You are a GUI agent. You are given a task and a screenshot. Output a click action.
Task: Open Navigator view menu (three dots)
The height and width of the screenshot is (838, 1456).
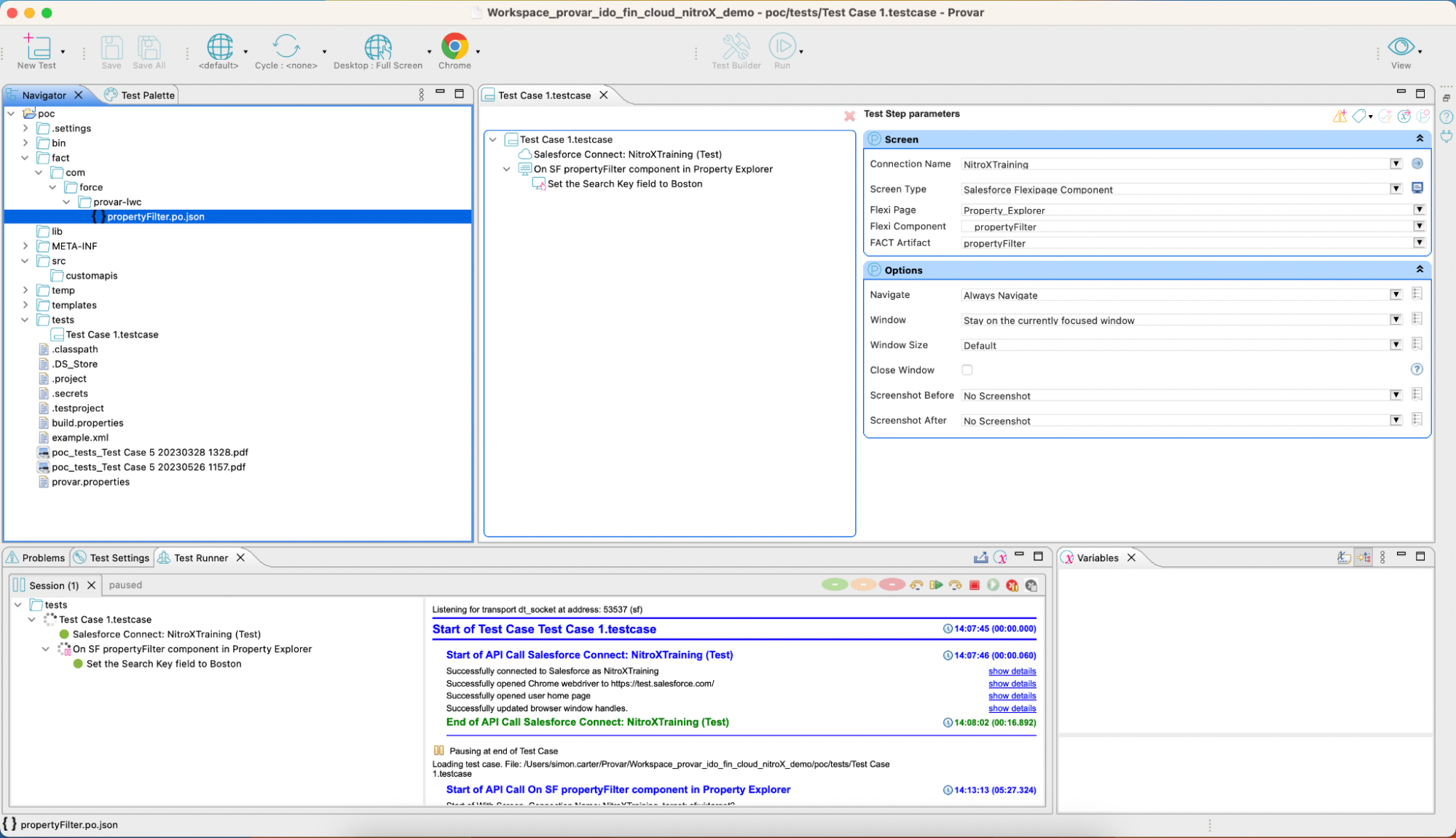pyautogui.click(x=421, y=95)
